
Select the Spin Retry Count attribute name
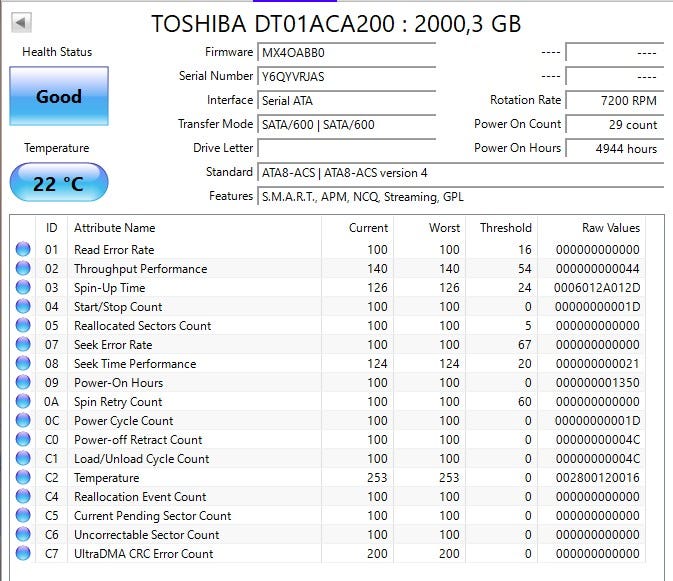(118, 402)
